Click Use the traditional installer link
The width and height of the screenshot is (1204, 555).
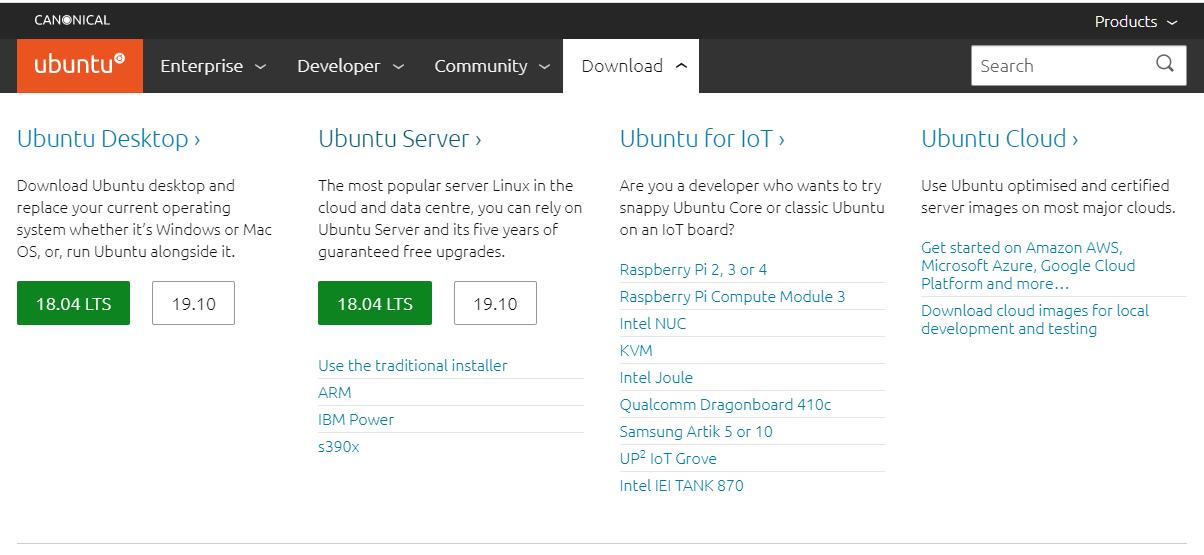pos(412,366)
